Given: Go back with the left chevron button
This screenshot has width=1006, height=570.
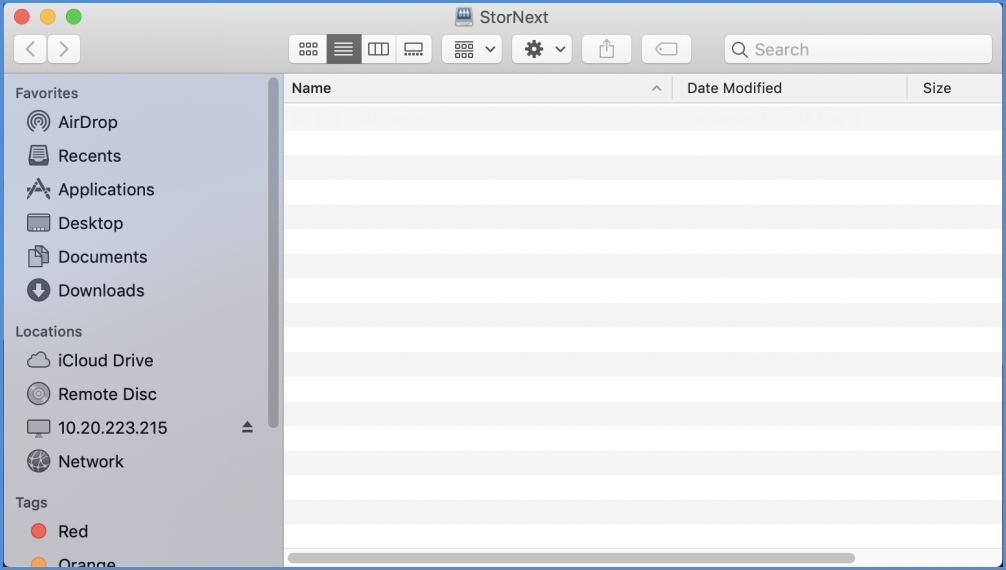Looking at the screenshot, I should 30,49.
